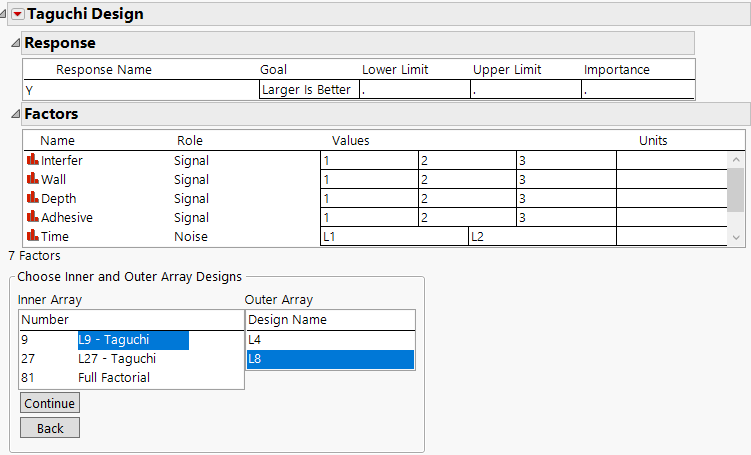This screenshot has height=455, width=751.
Task: Click the Time noise factor icon
Action: [32, 236]
